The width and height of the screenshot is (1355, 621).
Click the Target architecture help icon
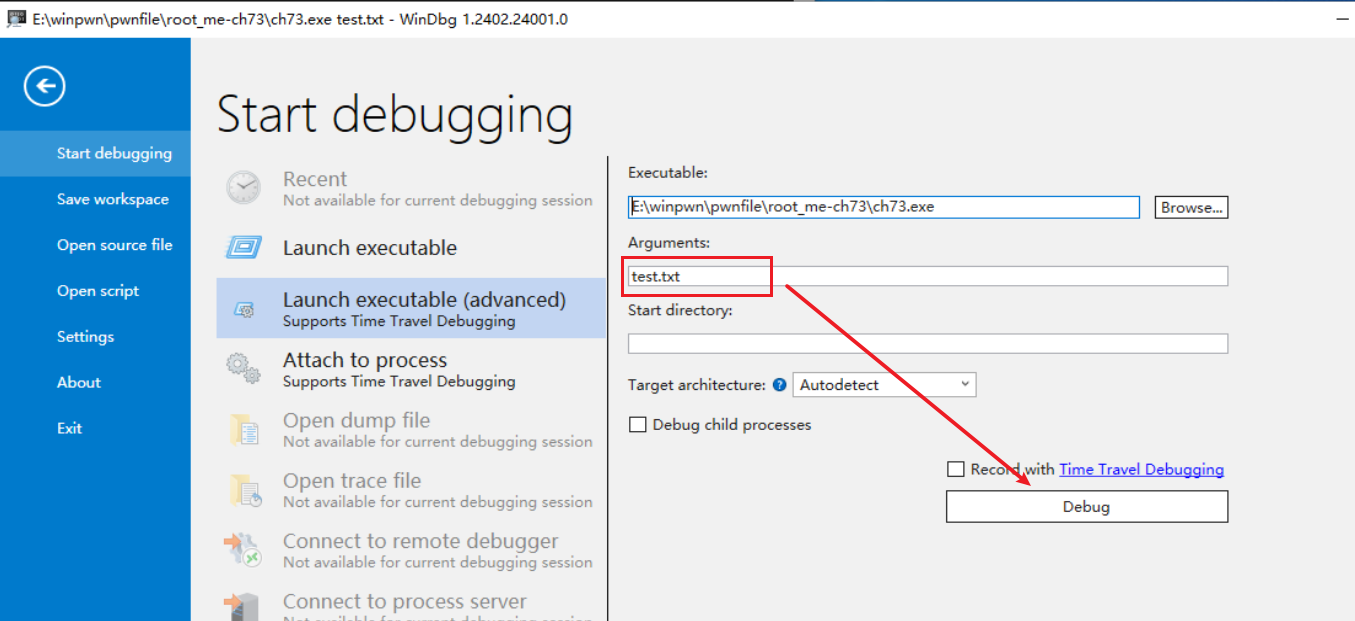pyautogui.click(x=780, y=385)
